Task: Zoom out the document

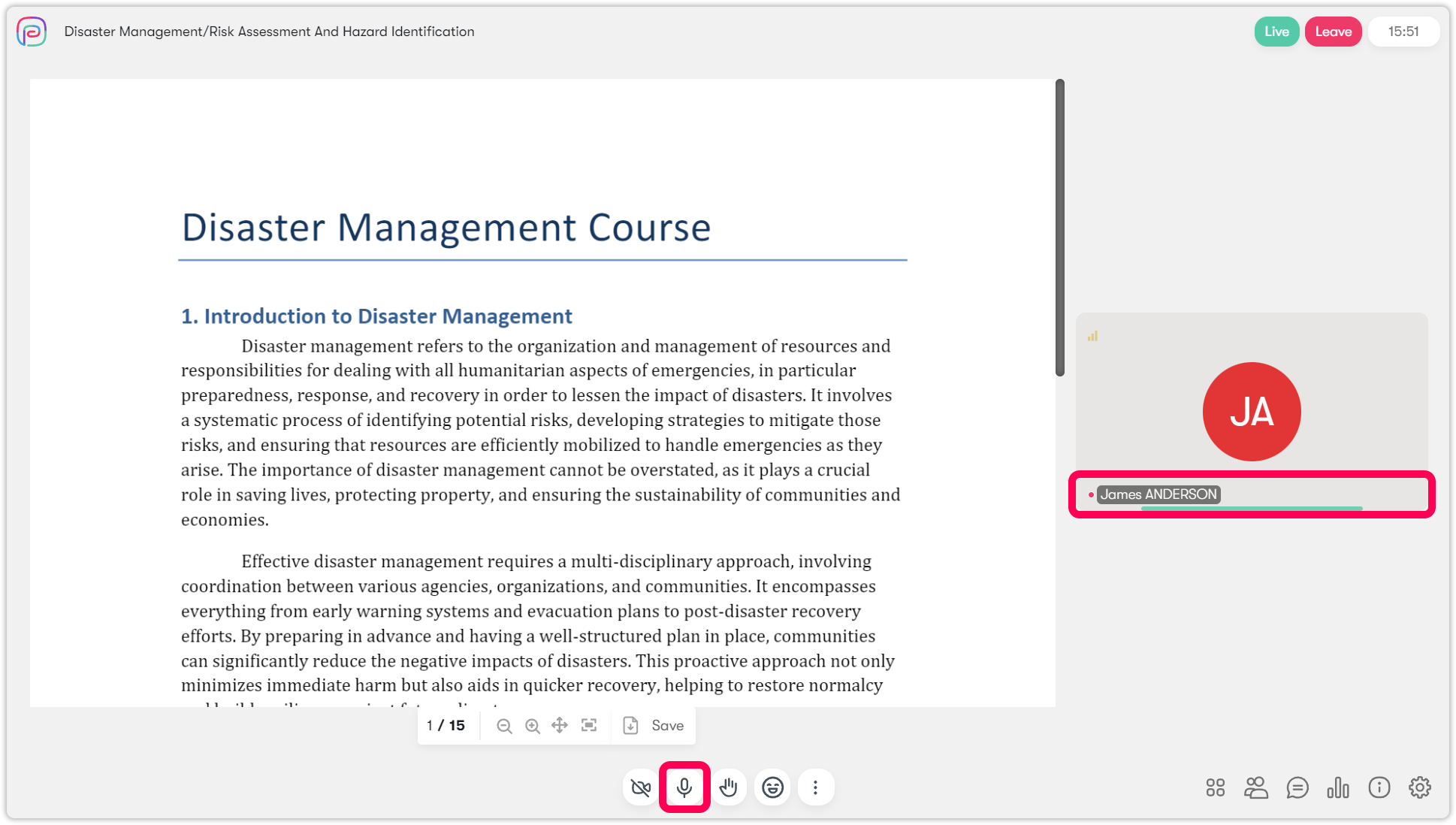Action: pyautogui.click(x=504, y=726)
